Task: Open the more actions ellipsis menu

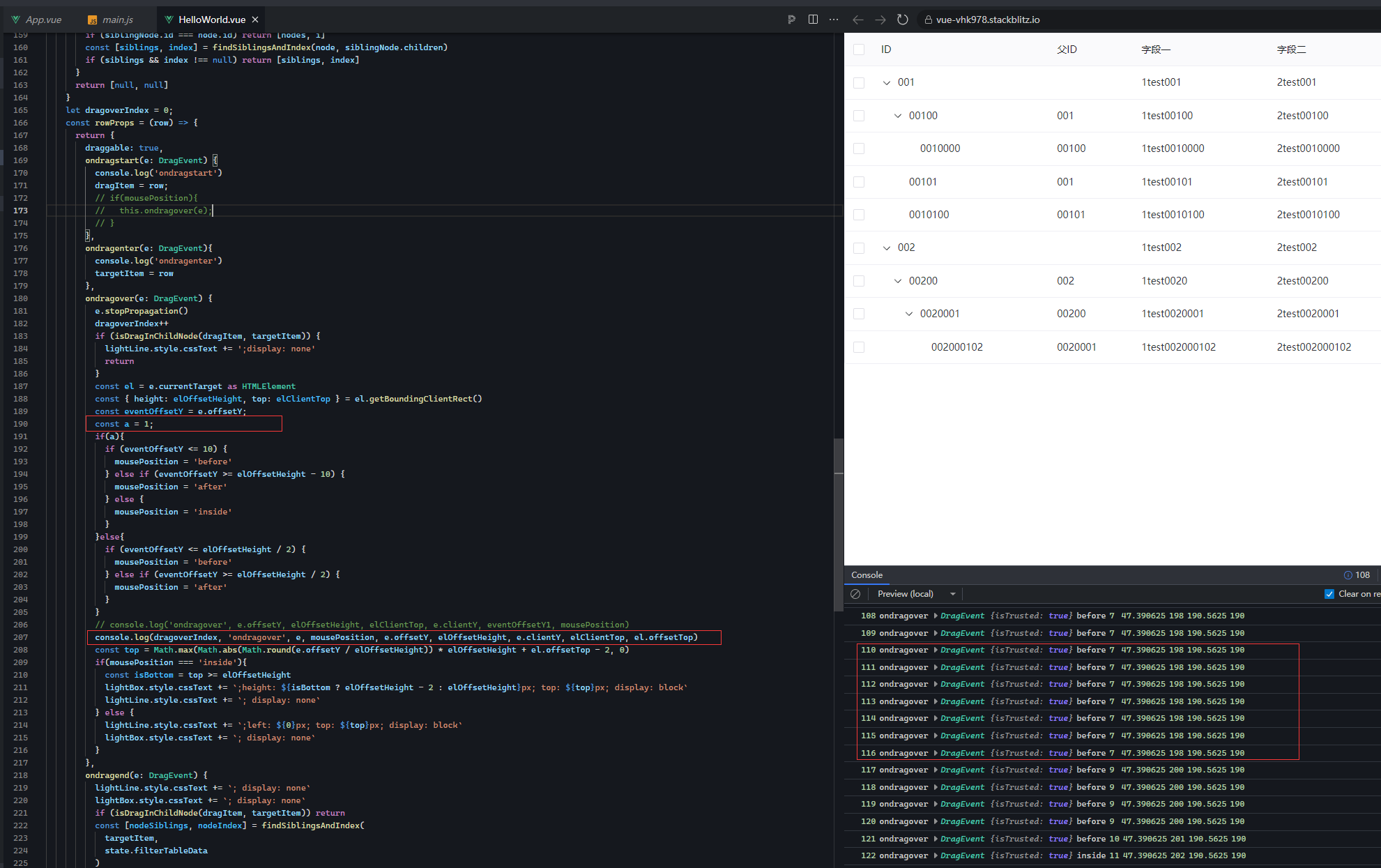Action: pyautogui.click(x=833, y=19)
